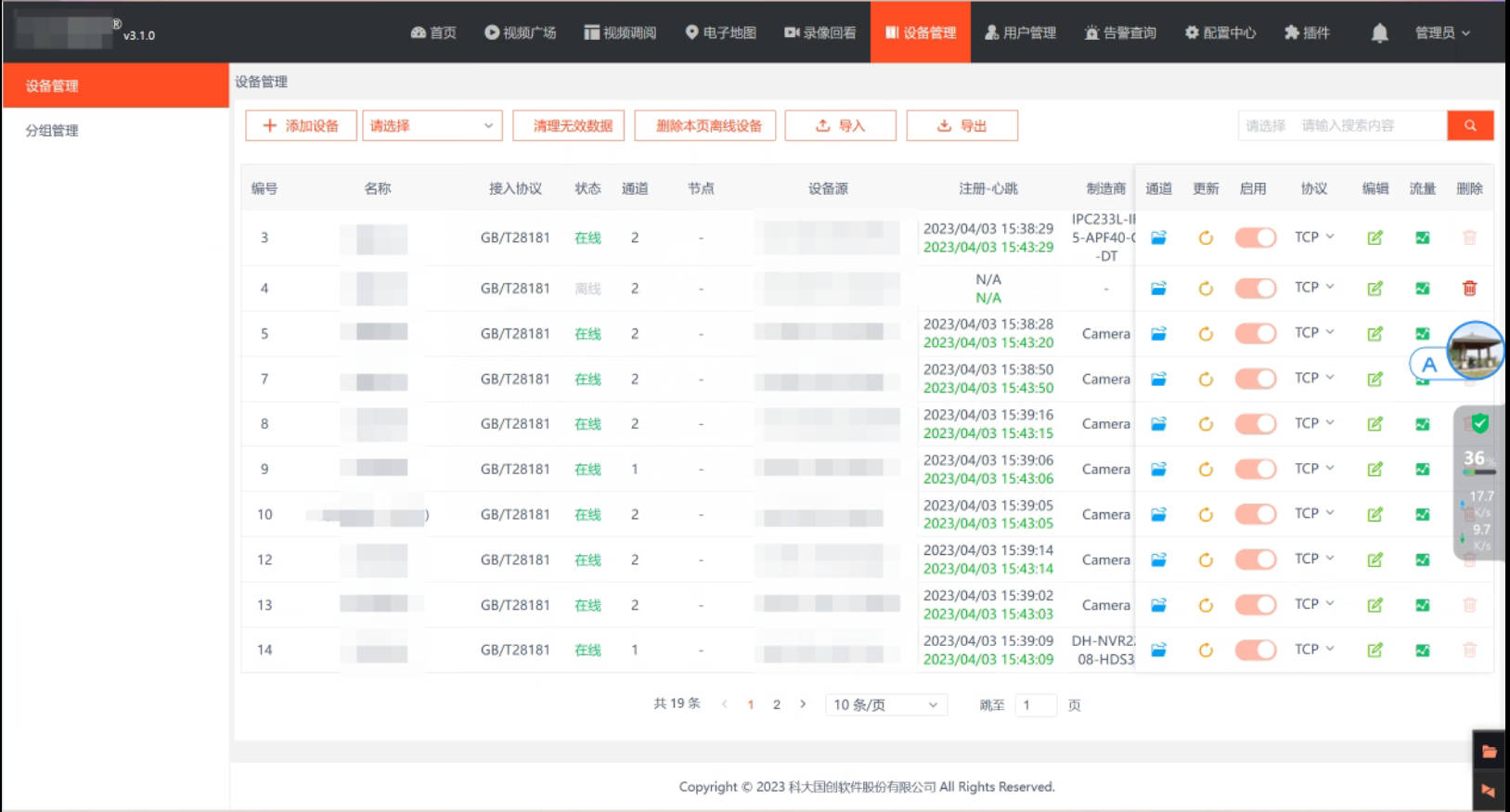
Task: Edit device number 8 via pencil icon
Action: (x=1374, y=424)
